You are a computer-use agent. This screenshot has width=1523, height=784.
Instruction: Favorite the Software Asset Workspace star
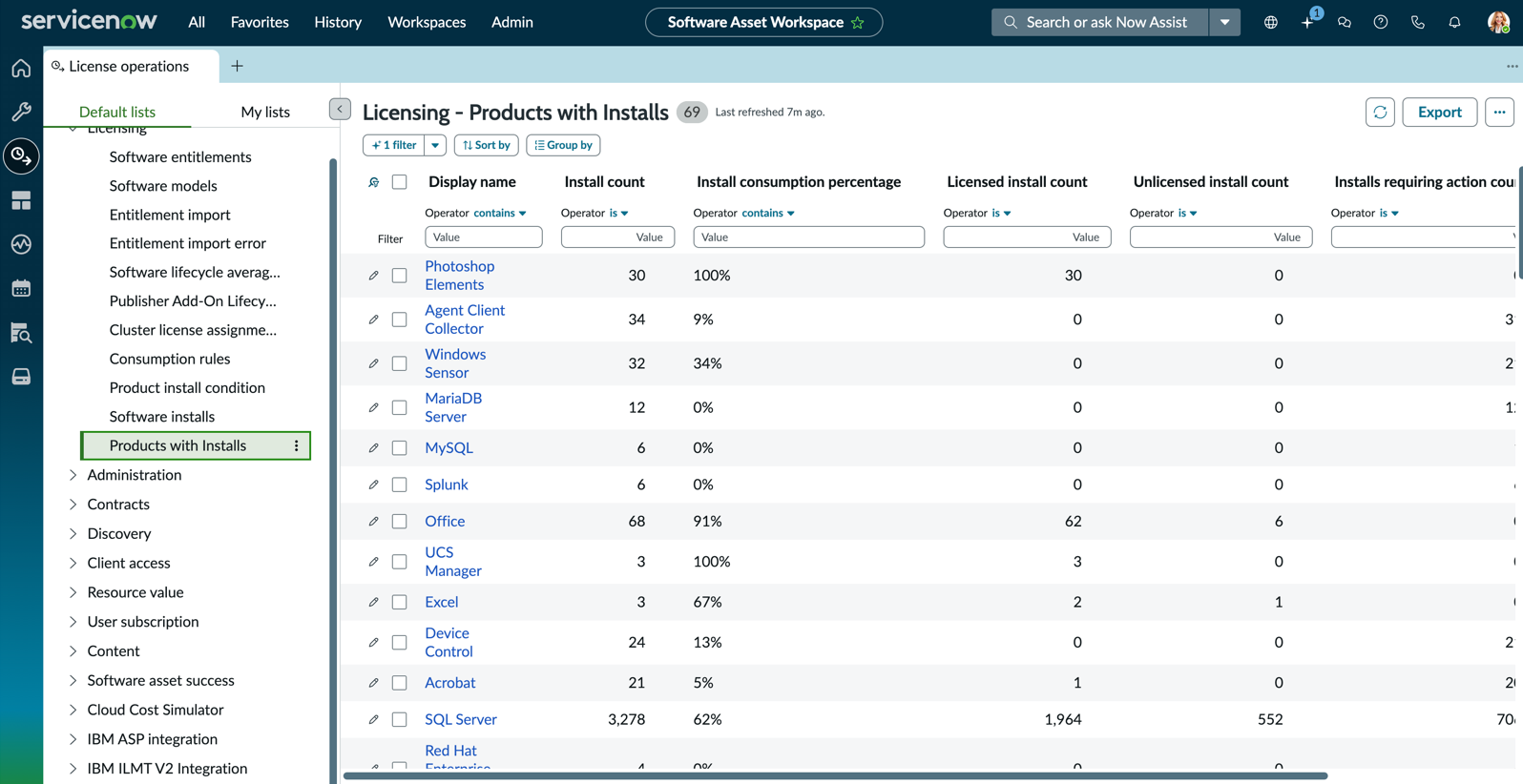click(x=858, y=22)
